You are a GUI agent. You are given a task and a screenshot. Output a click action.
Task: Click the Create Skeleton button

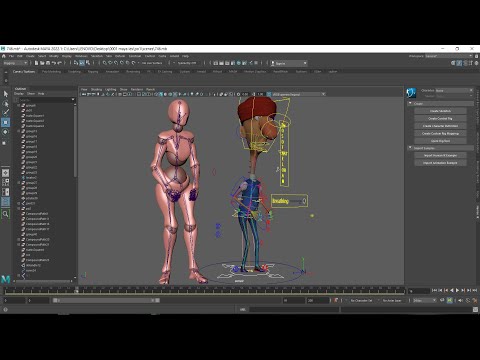point(440,111)
